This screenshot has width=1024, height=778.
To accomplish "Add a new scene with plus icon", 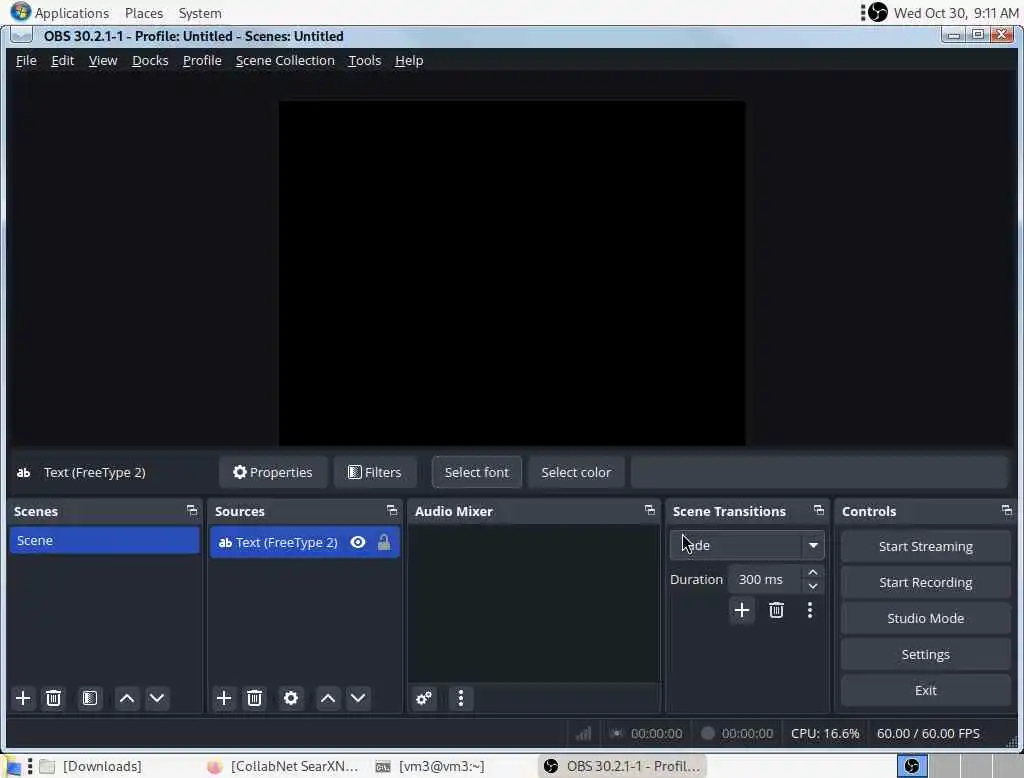I will click(x=23, y=698).
